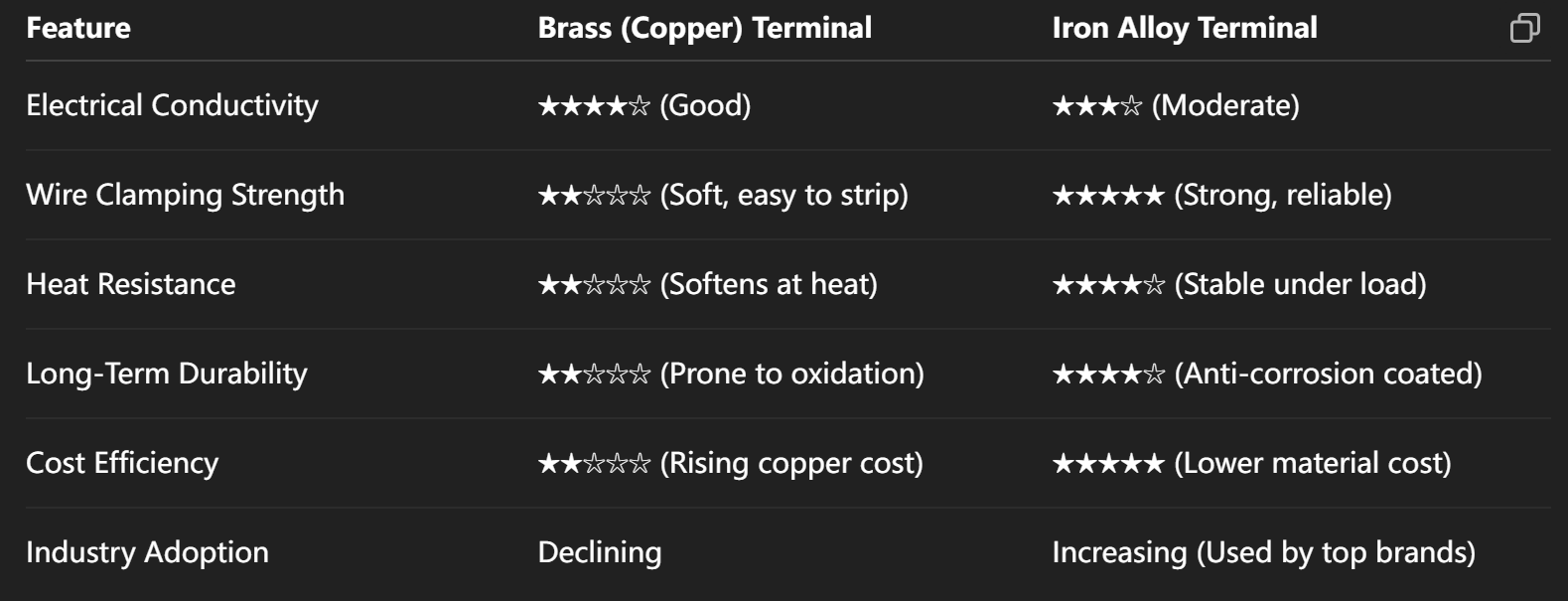Image resolution: width=1568 pixels, height=601 pixels.
Task: Click the 'Rising copper cost' cell
Action: coord(730,463)
